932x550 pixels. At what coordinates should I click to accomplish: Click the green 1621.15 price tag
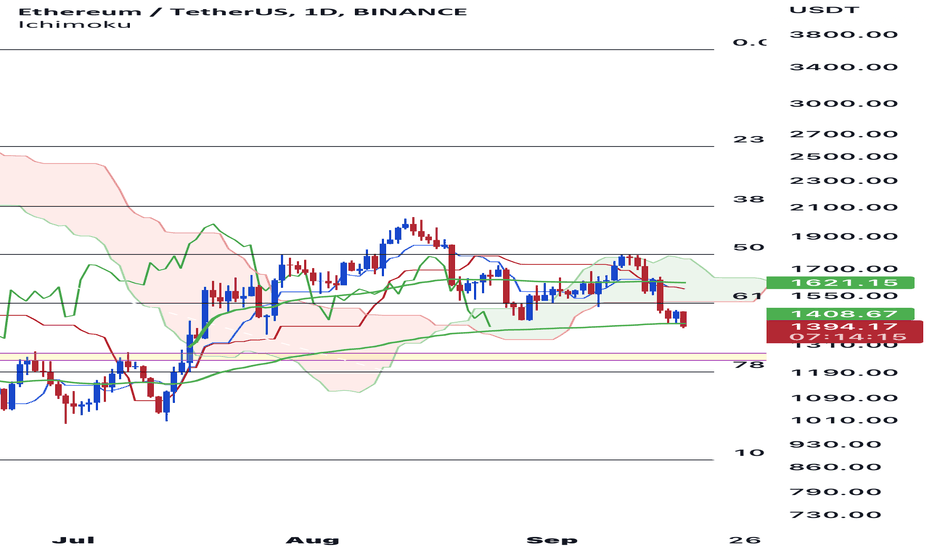pyautogui.click(x=840, y=283)
